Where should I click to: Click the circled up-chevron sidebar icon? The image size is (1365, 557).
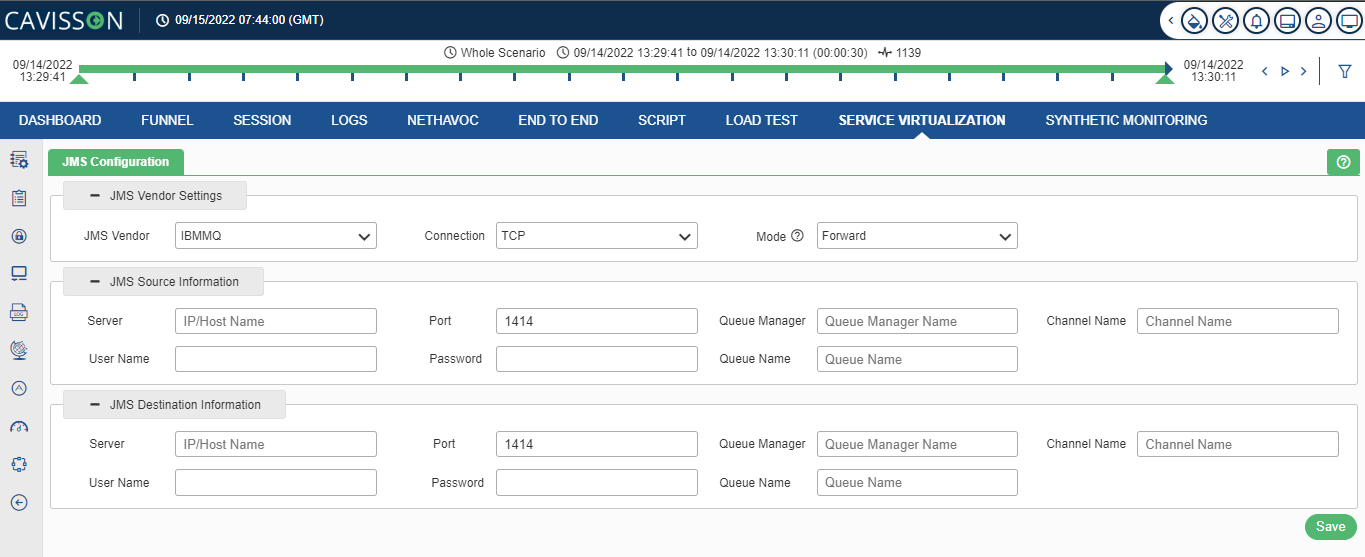pyautogui.click(x=19, y=388)
